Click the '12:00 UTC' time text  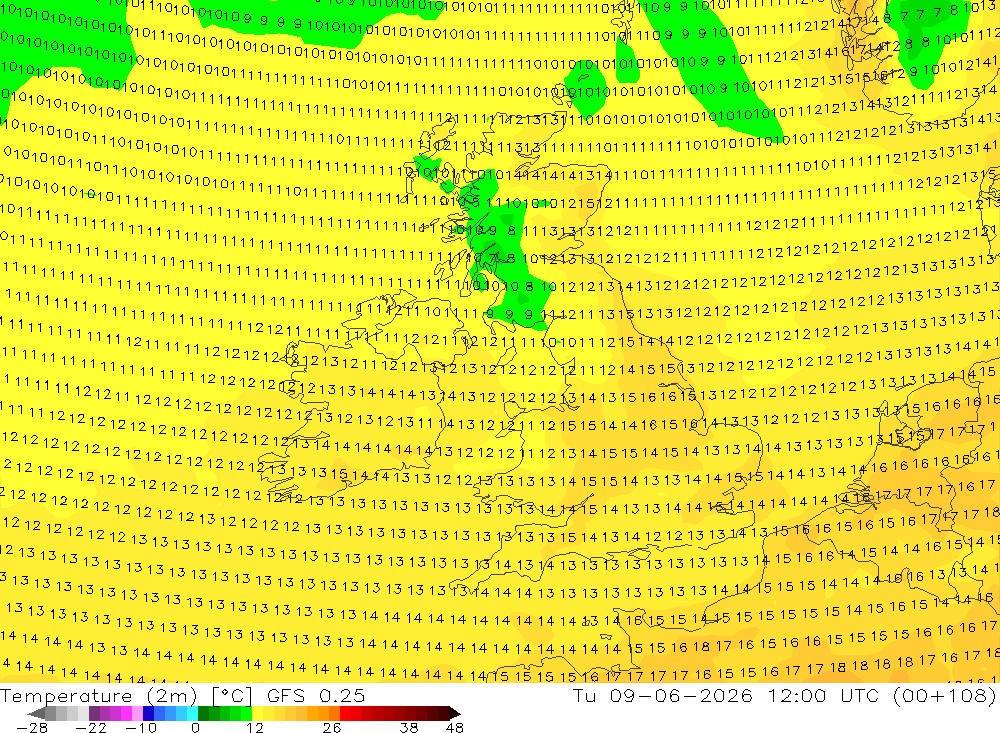tap(823, 695)
